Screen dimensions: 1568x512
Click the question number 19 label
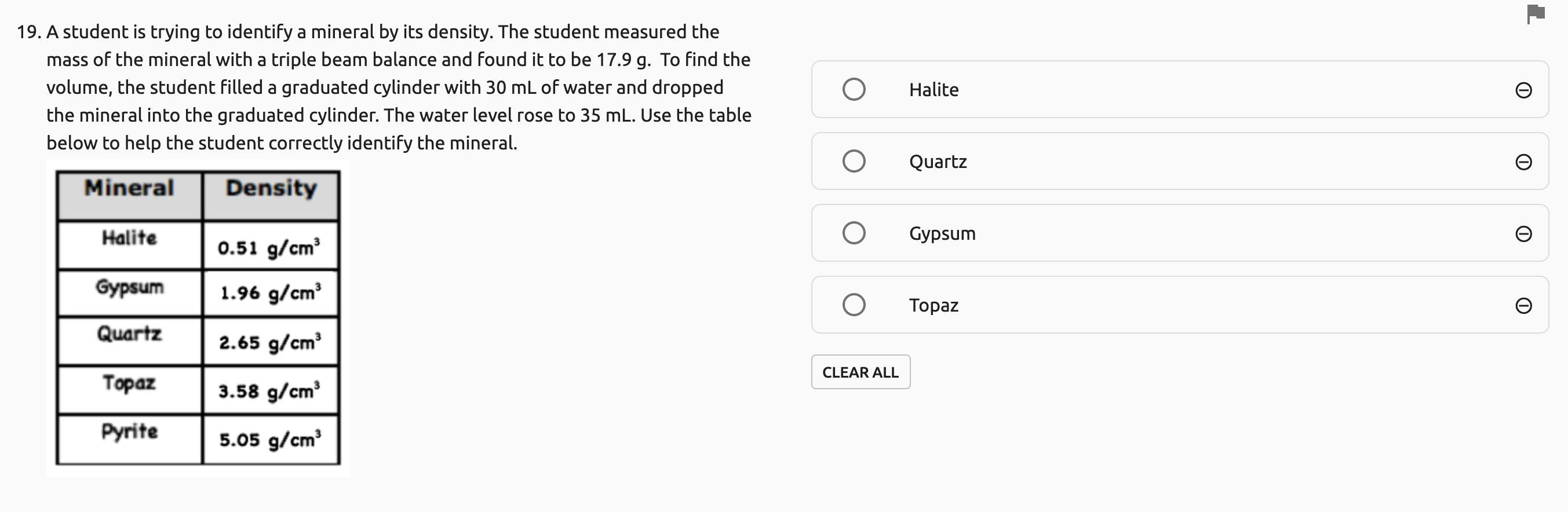coord(28,32)
